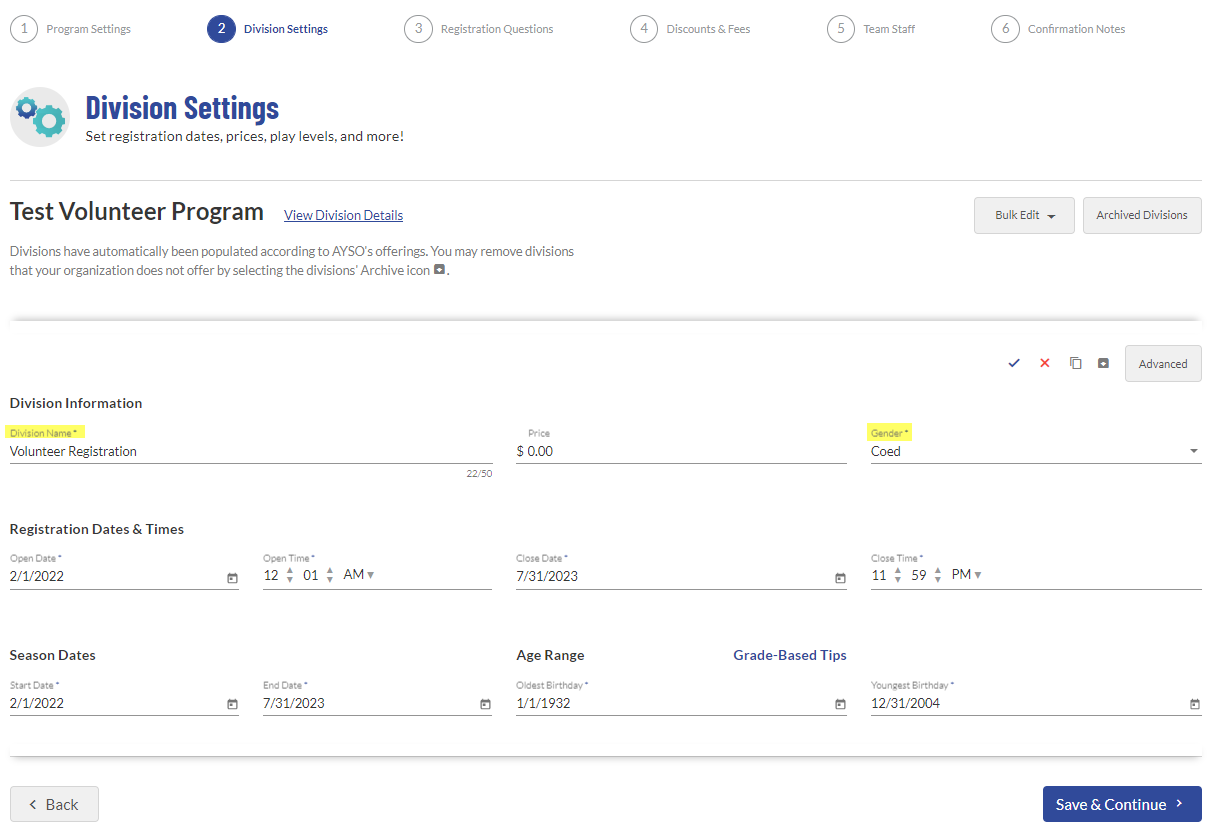Increase the Open Time hour stepper
The height and width of the screenshot is (829, 1210).
point(290,570)
